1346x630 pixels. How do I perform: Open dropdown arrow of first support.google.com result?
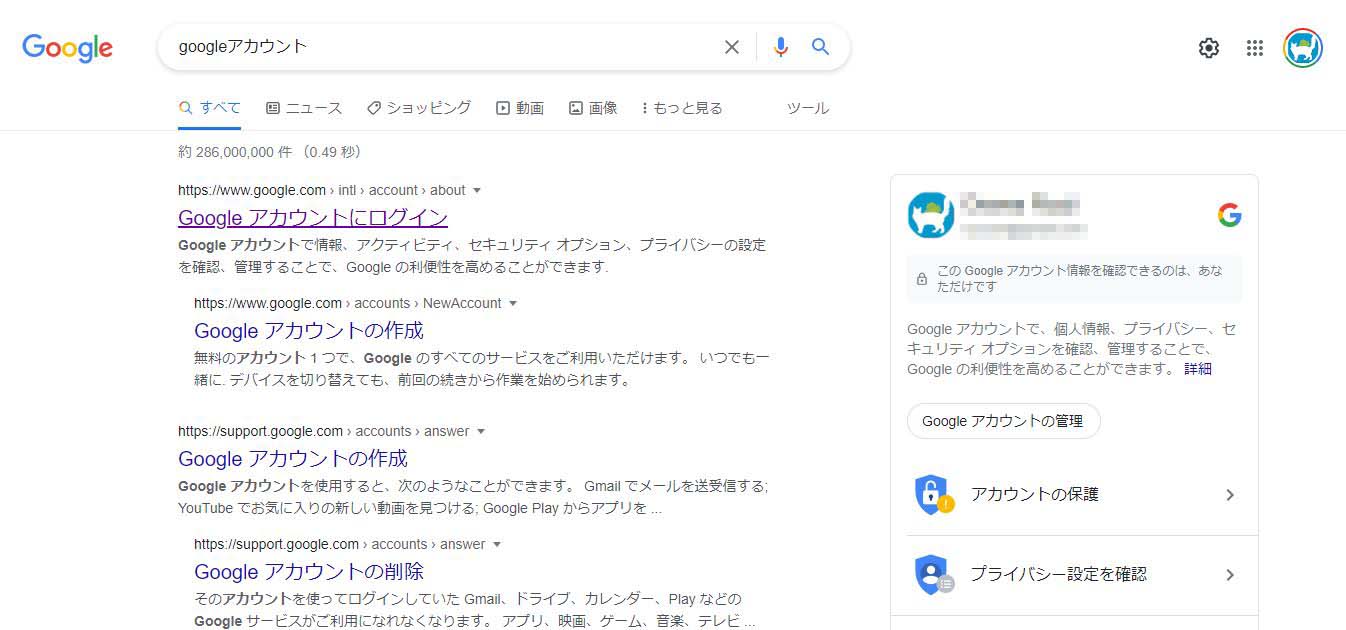click(x=481, y=431)
